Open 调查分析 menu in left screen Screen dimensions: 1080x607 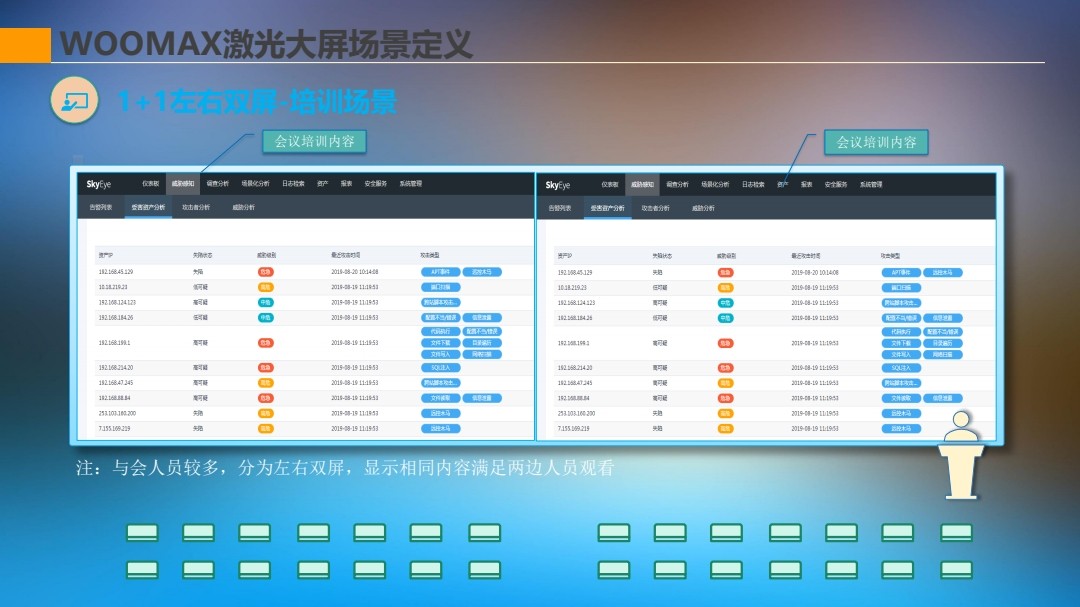pos(218,184)
